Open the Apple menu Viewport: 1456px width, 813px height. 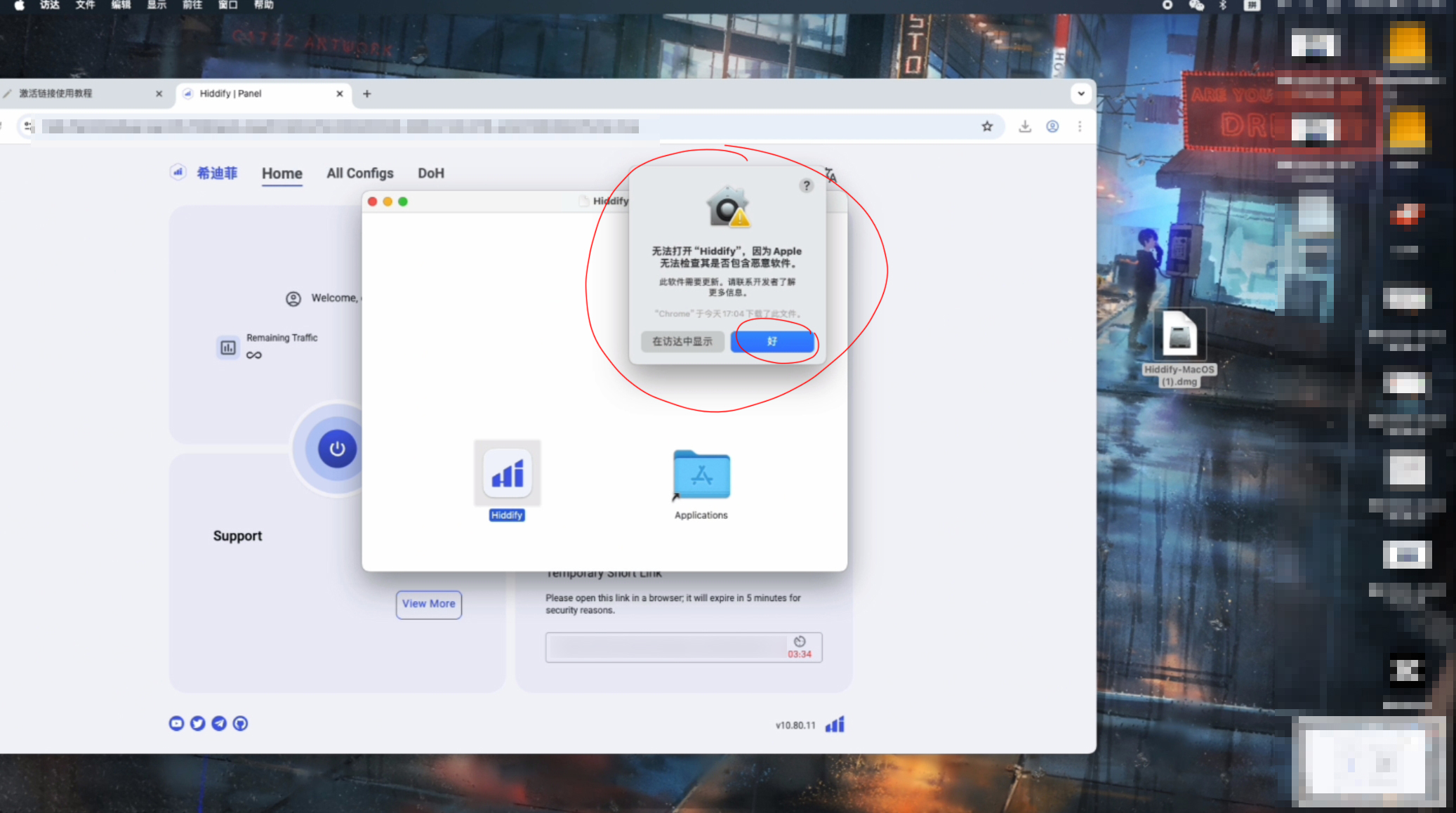click(19, 5)
